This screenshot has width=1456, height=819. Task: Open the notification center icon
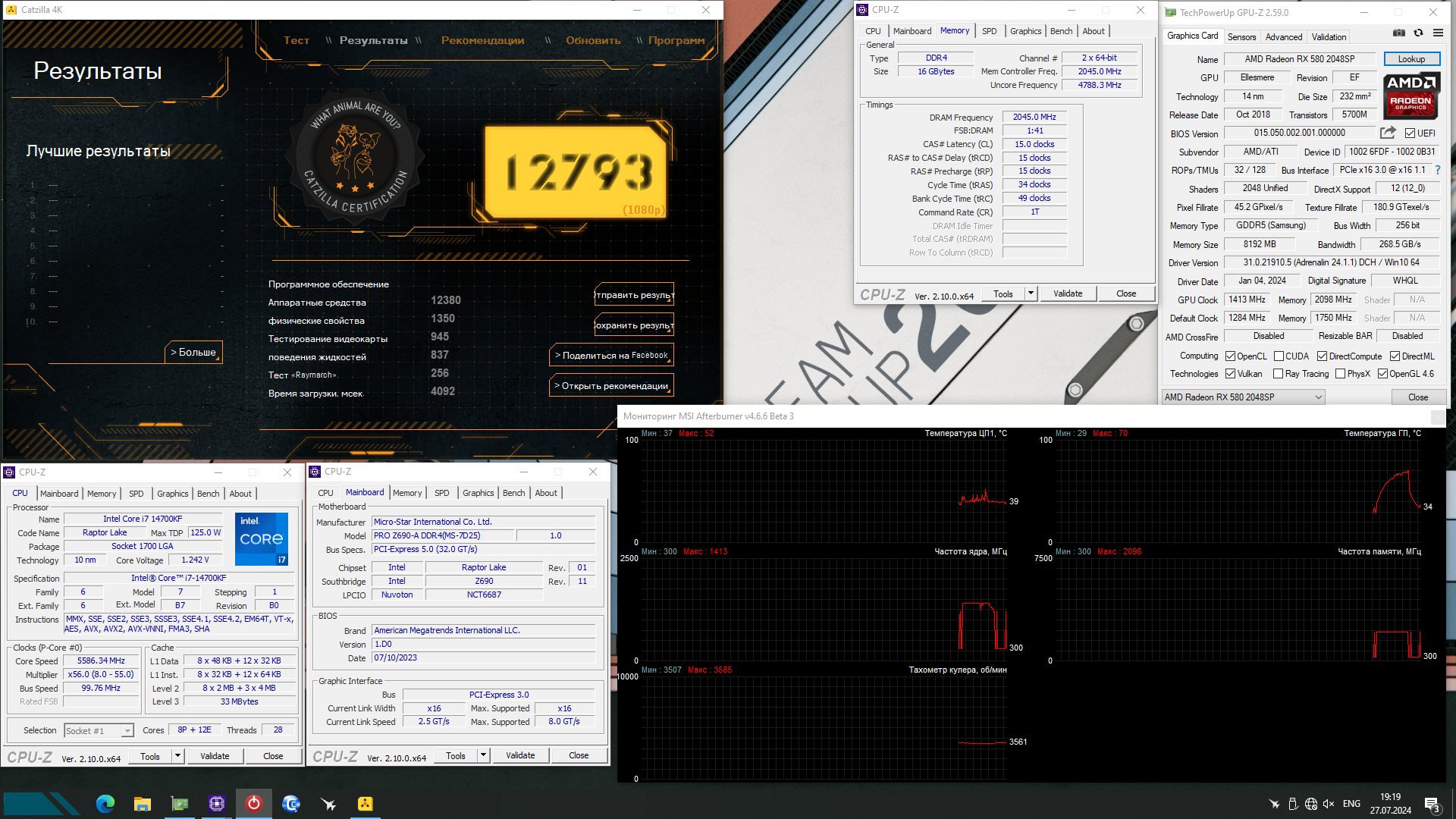pos(1432,805)
